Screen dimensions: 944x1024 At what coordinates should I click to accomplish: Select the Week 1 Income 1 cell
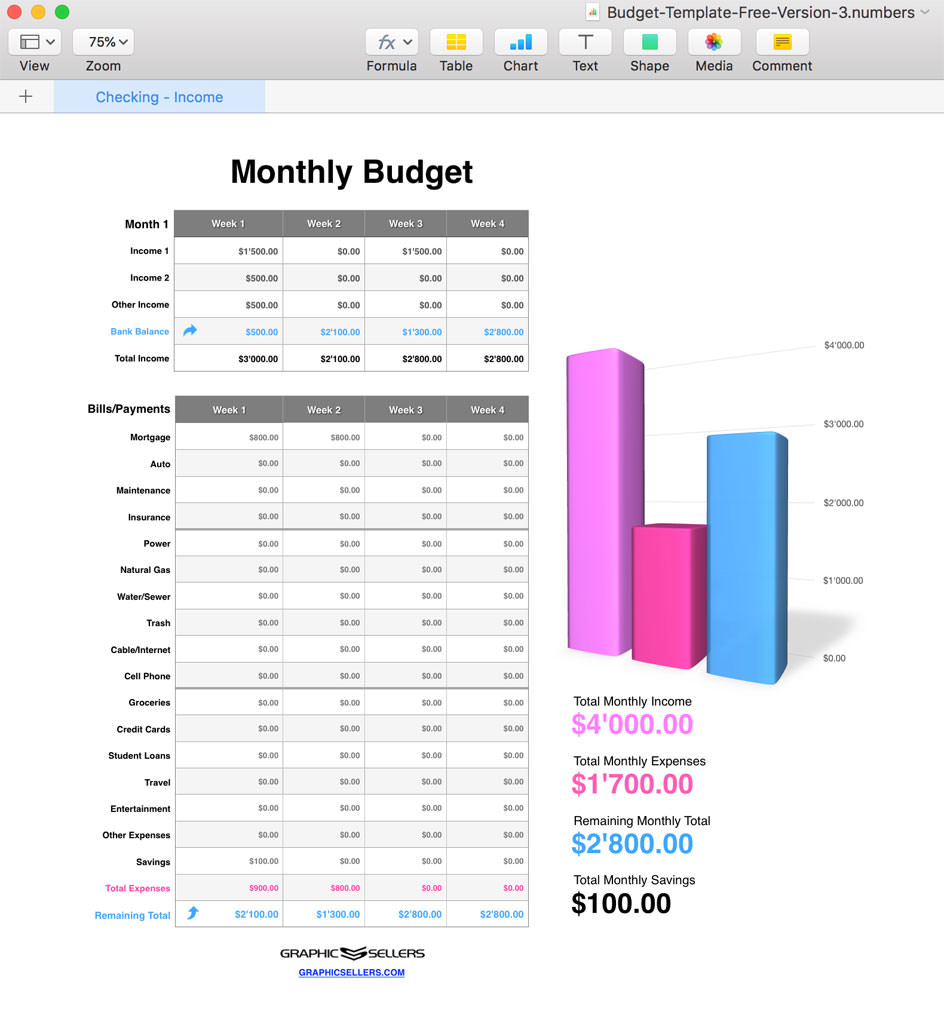(229, 251)
